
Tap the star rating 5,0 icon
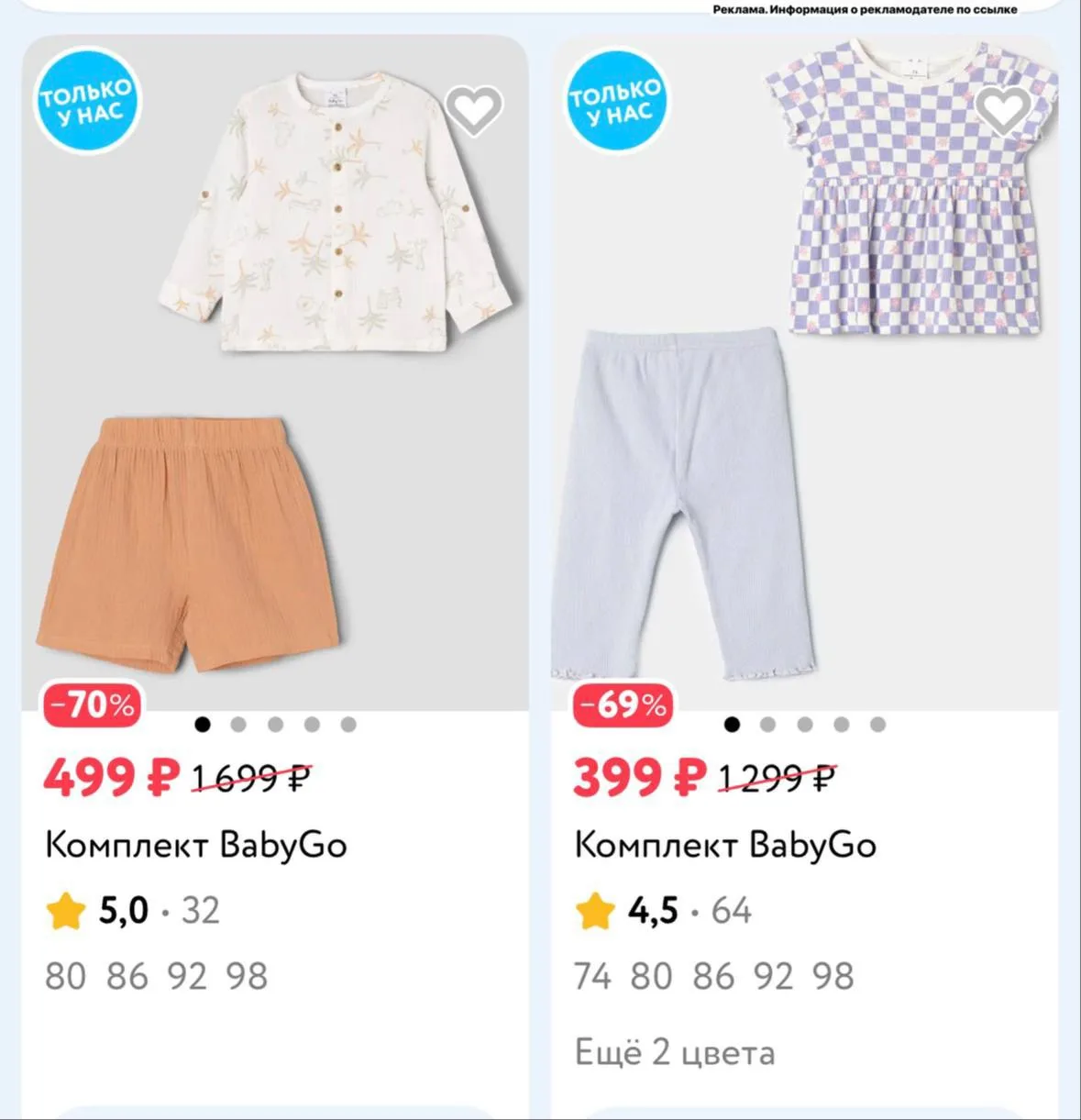coord(66,912)
